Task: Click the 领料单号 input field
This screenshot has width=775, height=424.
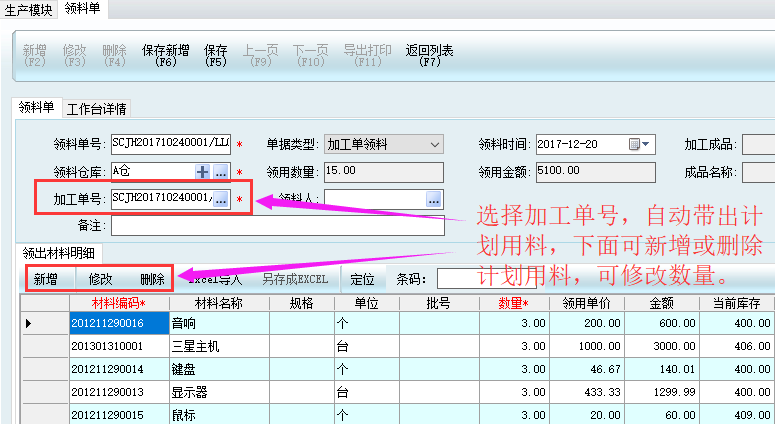Action: point(171,144)
